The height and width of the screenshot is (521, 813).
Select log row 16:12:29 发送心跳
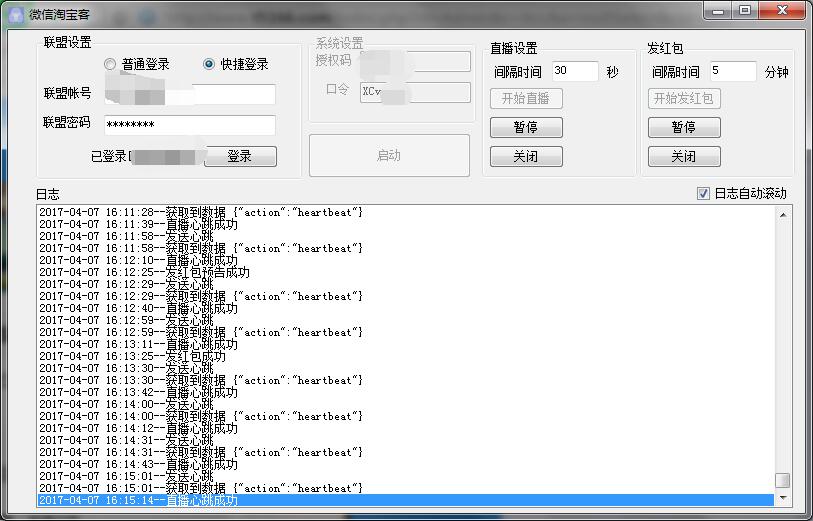click(405, 284)
